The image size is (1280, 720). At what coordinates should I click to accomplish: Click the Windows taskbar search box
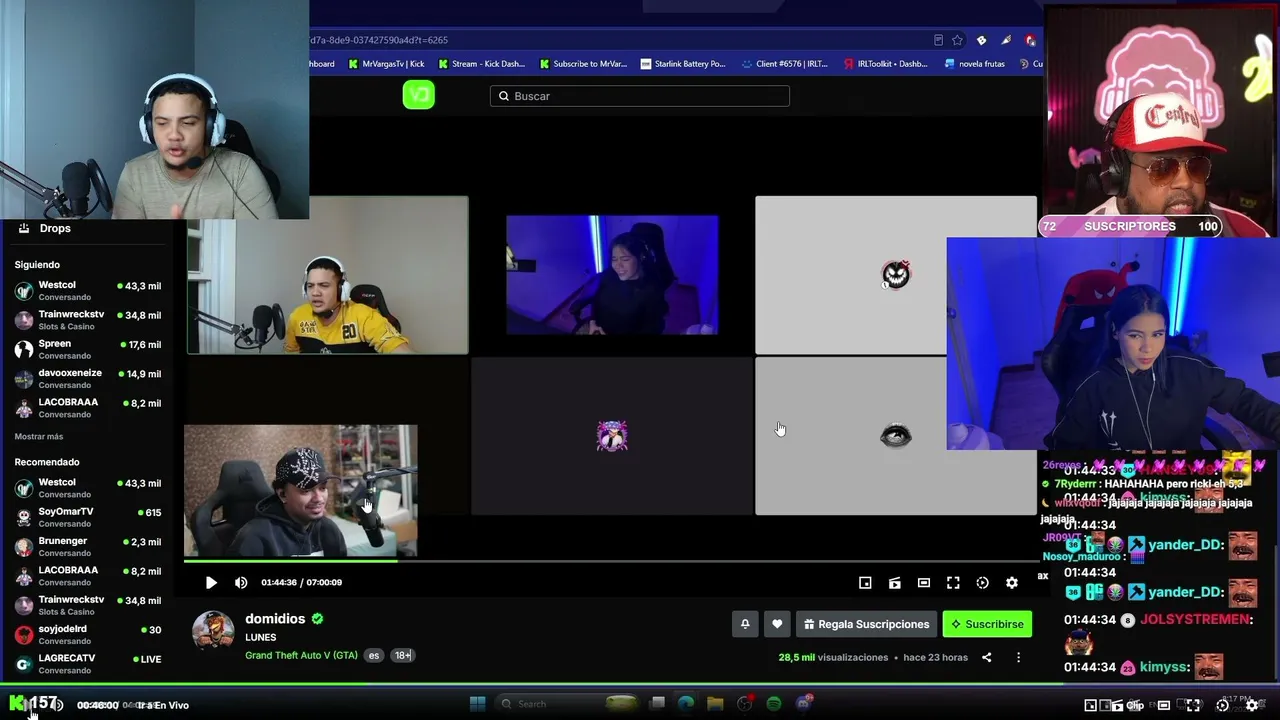click(x=569, y=704)
